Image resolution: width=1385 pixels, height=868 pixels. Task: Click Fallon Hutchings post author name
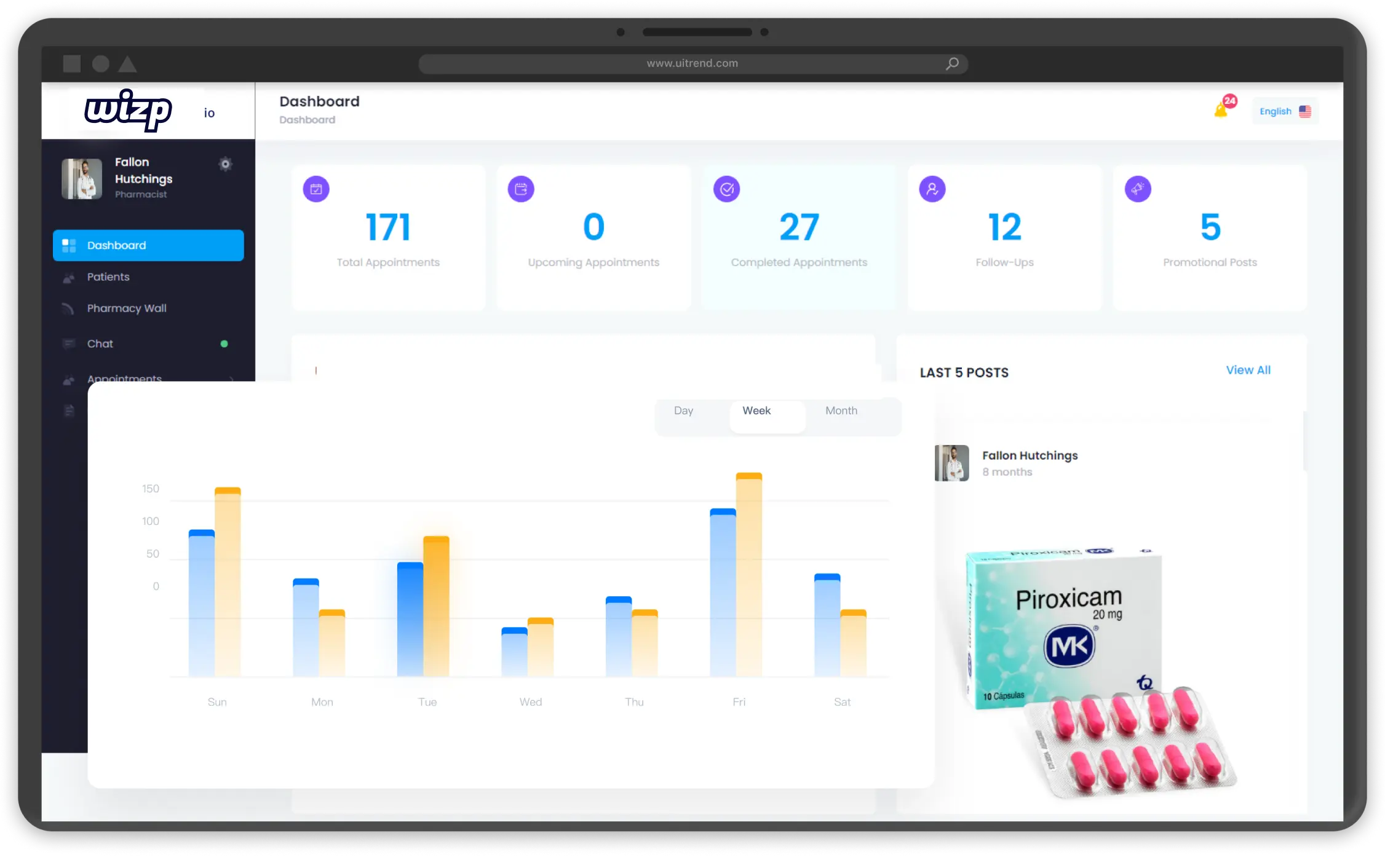tap(1030, 456)
